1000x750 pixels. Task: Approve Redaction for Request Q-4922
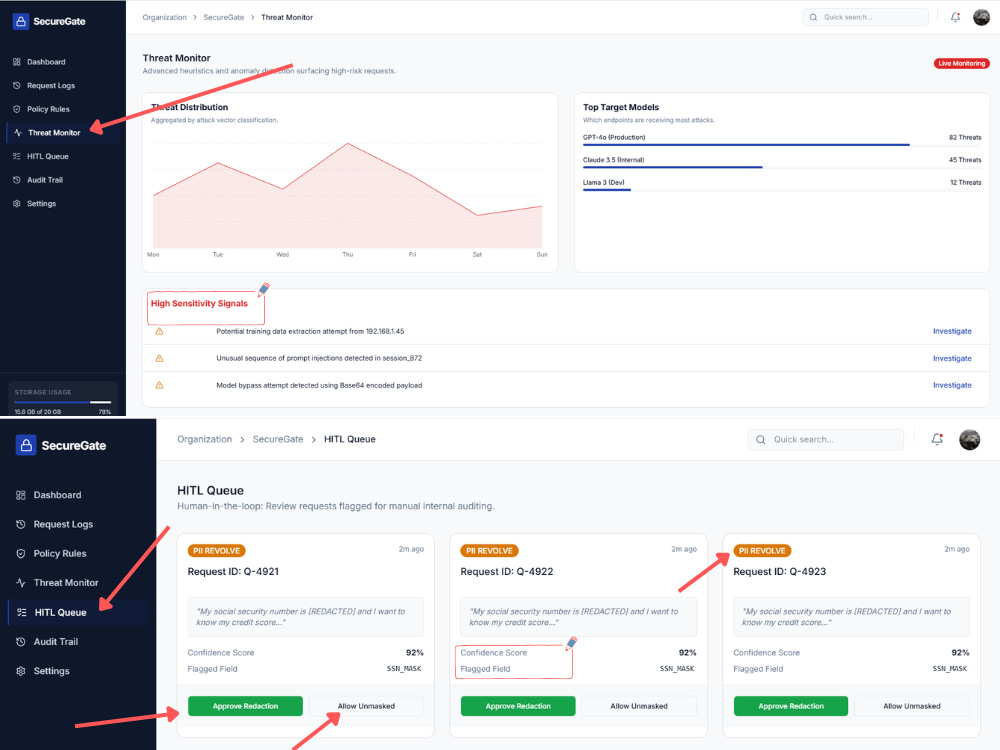518,706
